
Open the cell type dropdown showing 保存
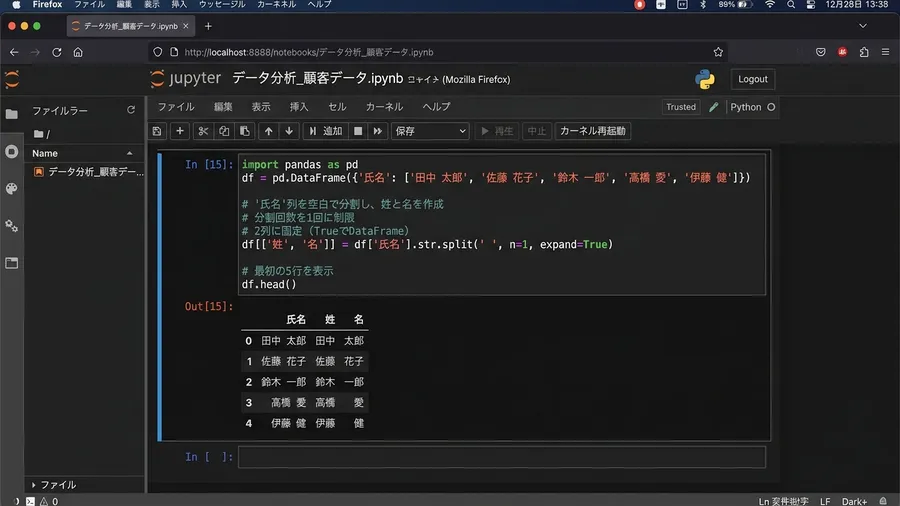[x=430, y=131]
